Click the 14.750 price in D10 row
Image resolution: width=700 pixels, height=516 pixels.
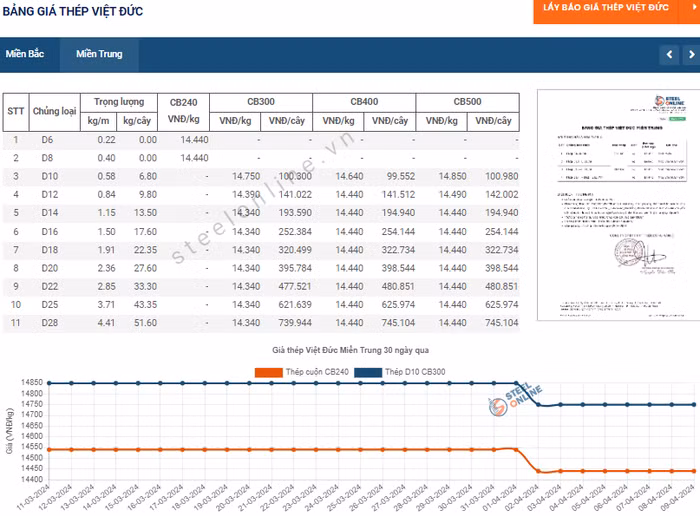(x=246, y=176)
